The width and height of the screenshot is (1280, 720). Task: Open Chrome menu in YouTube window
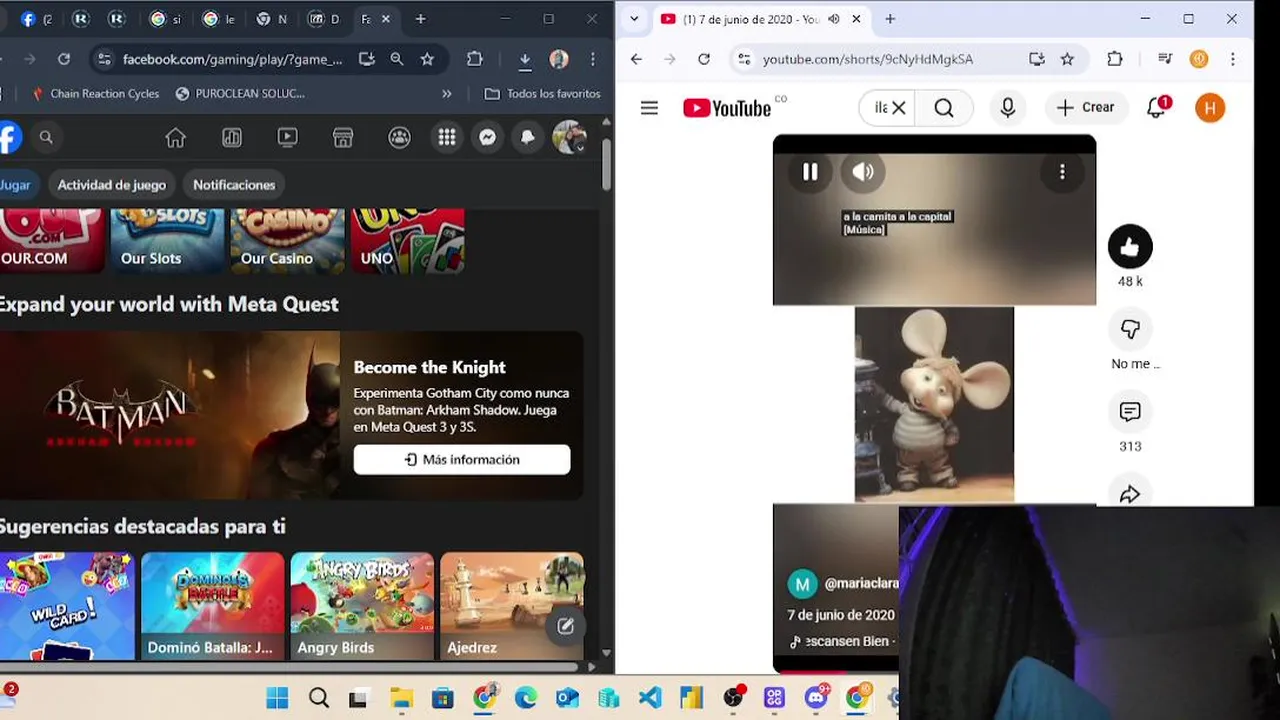1233,59
